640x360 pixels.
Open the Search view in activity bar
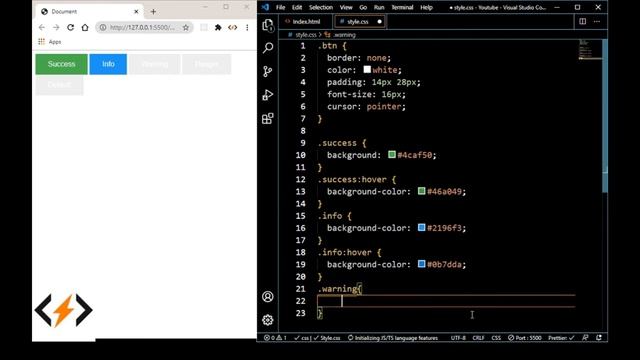[x=268, y=48]
